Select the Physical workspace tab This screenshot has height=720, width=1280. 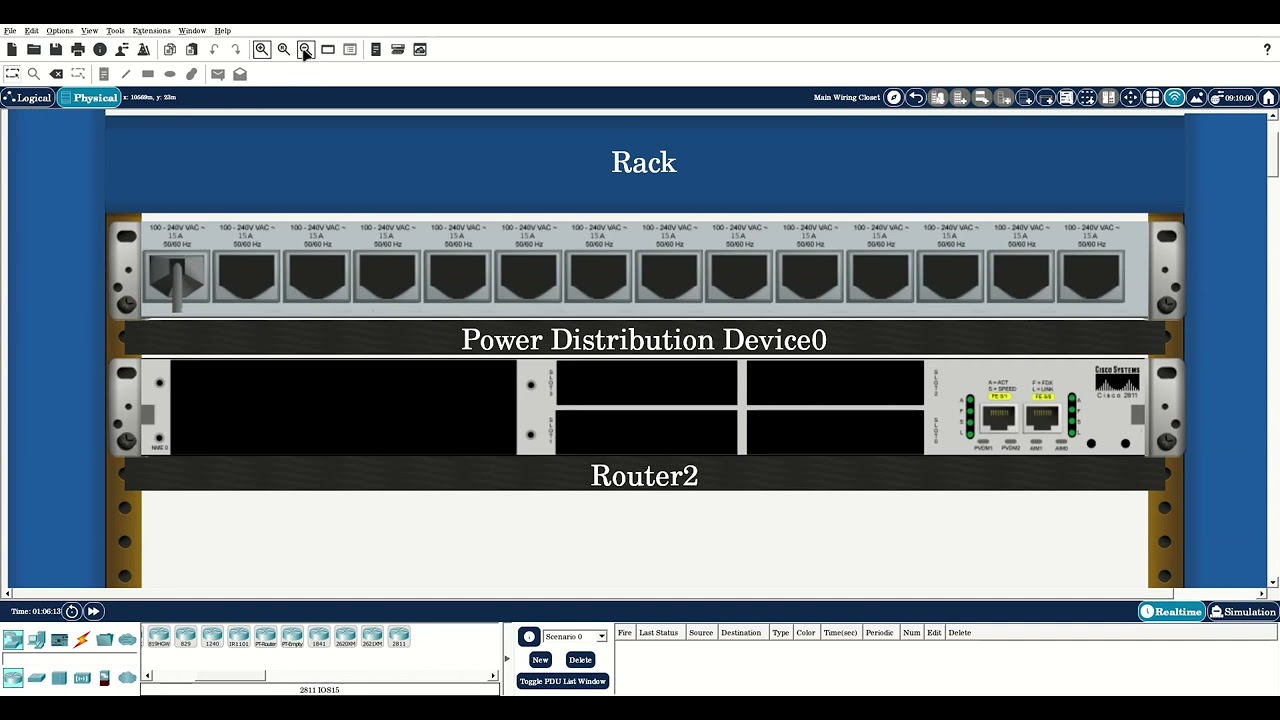coord(89,98)
